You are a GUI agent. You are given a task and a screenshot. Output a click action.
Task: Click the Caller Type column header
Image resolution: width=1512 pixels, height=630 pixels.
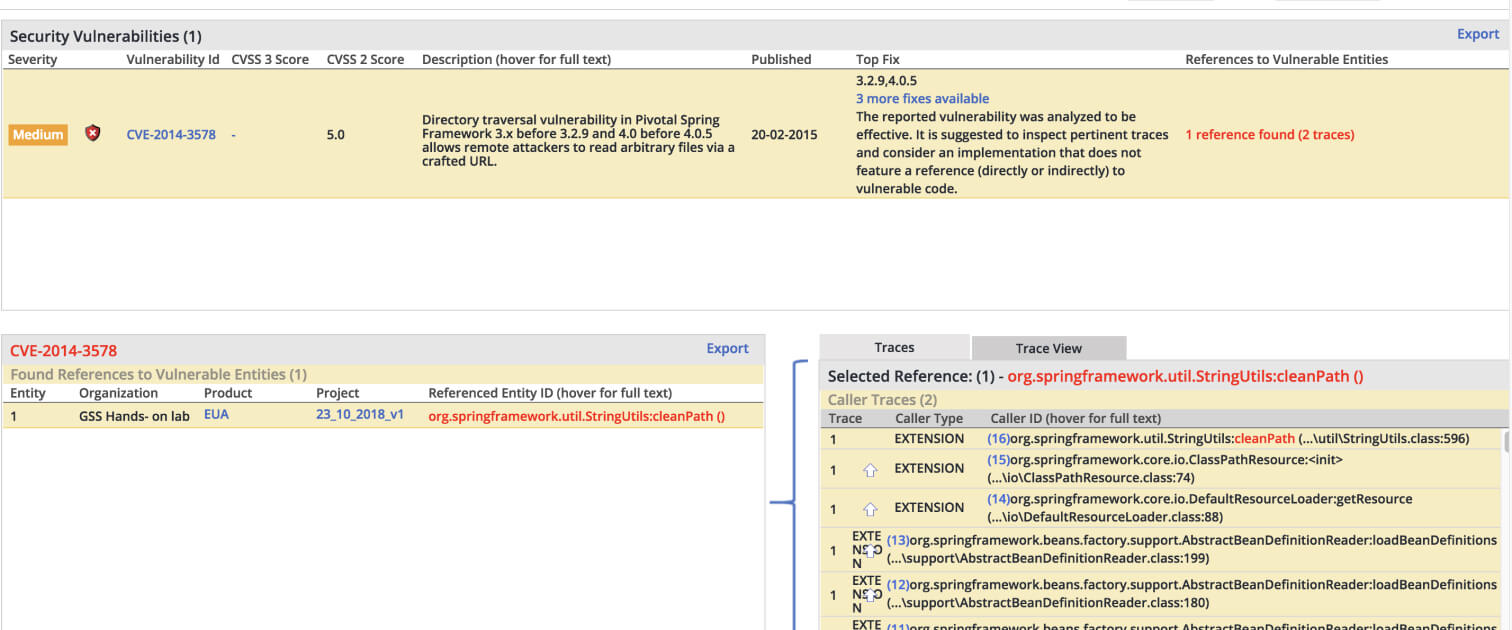click(929, 418)
